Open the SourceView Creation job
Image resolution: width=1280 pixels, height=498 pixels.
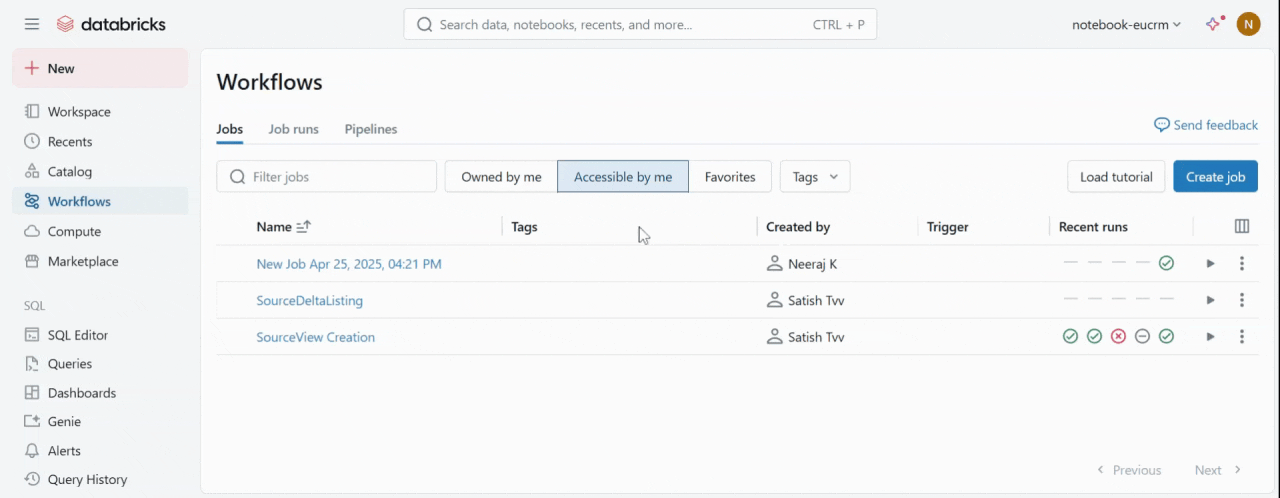coord(316,337)
